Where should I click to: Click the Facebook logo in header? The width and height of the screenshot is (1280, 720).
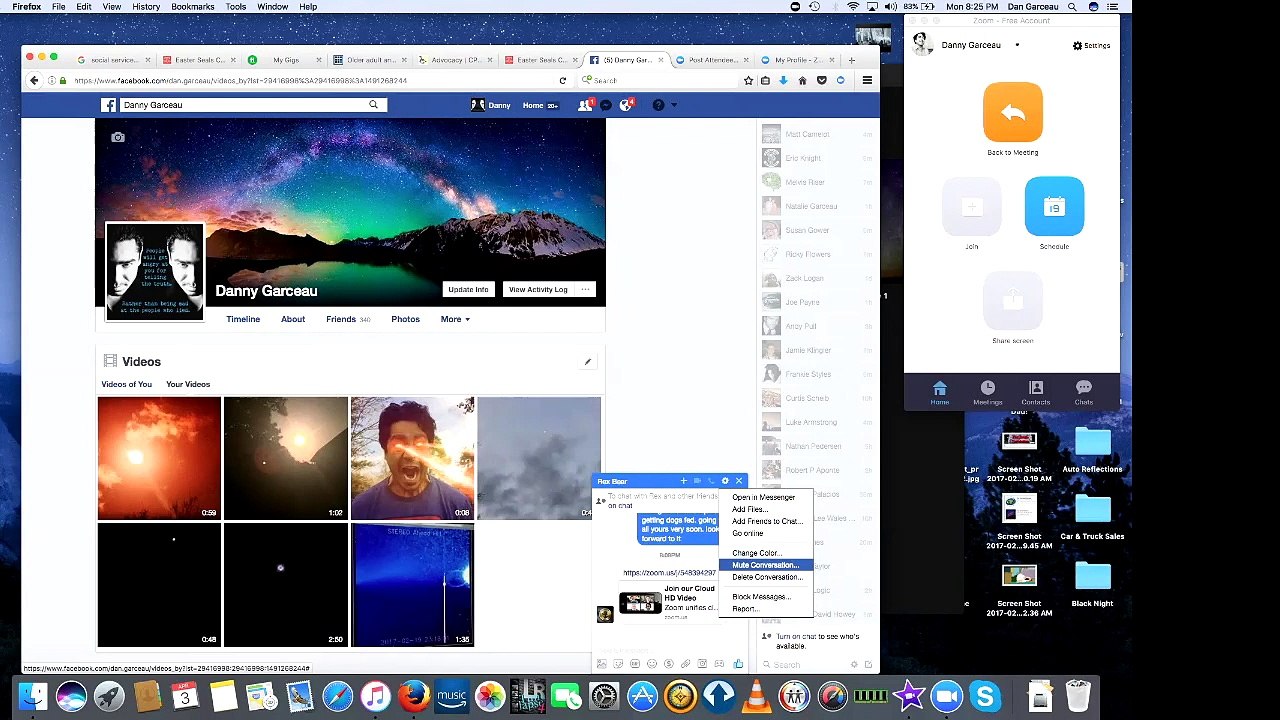[x=109, y=105]
